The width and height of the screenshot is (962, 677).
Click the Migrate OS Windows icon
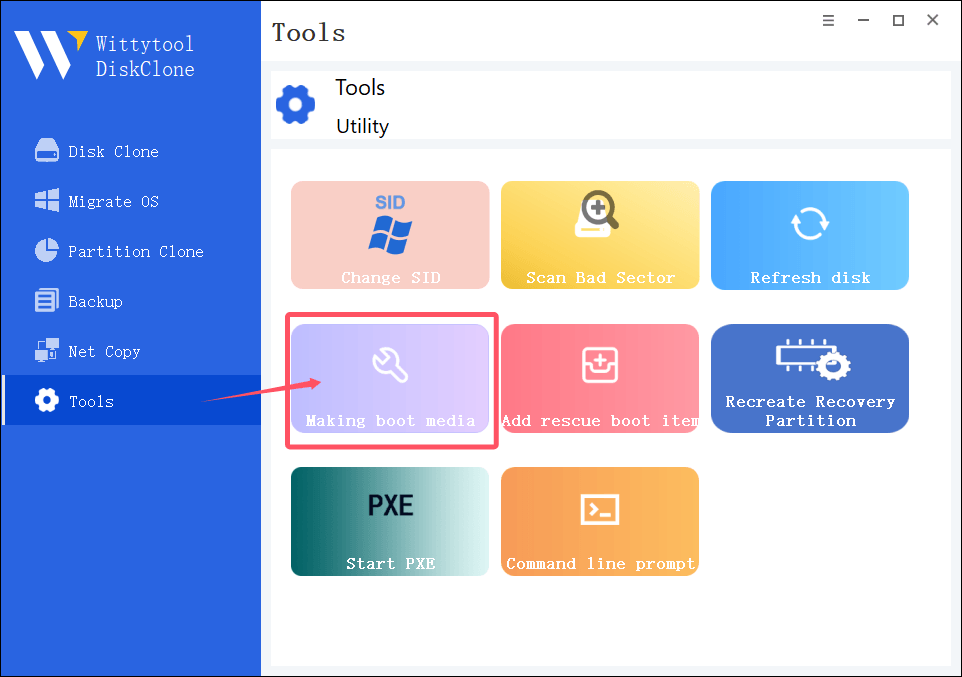tap(47, 201)
